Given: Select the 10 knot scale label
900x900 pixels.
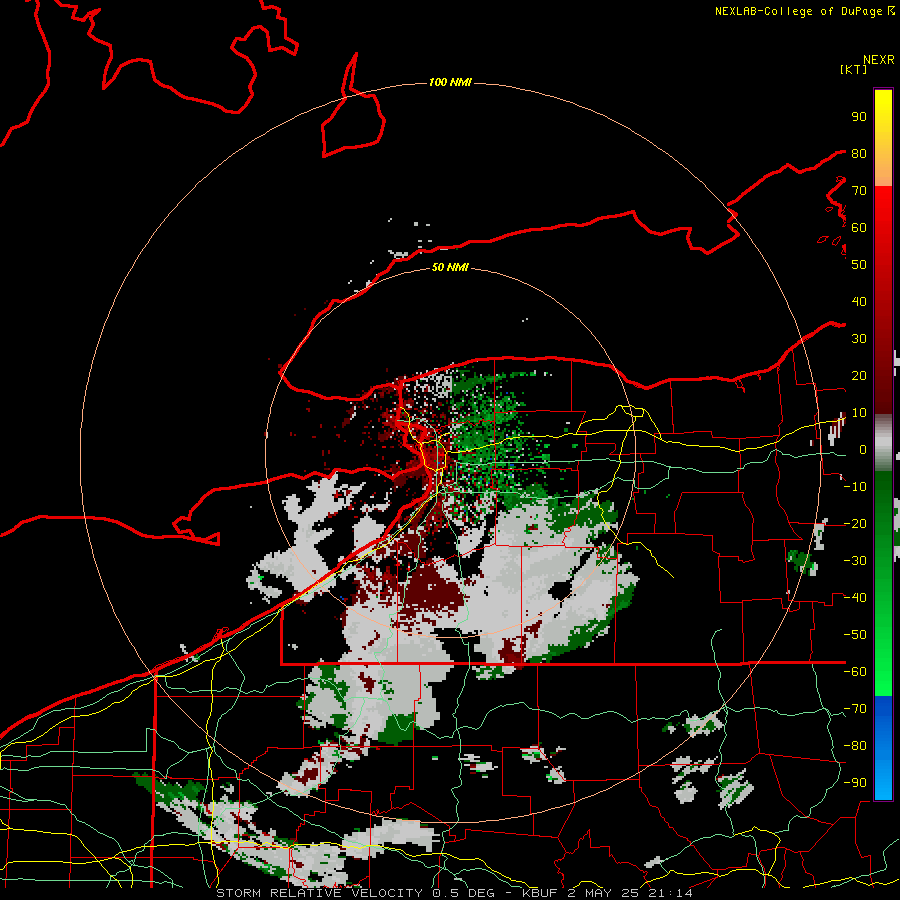Looking at the screenshot, I should [859, 413].
